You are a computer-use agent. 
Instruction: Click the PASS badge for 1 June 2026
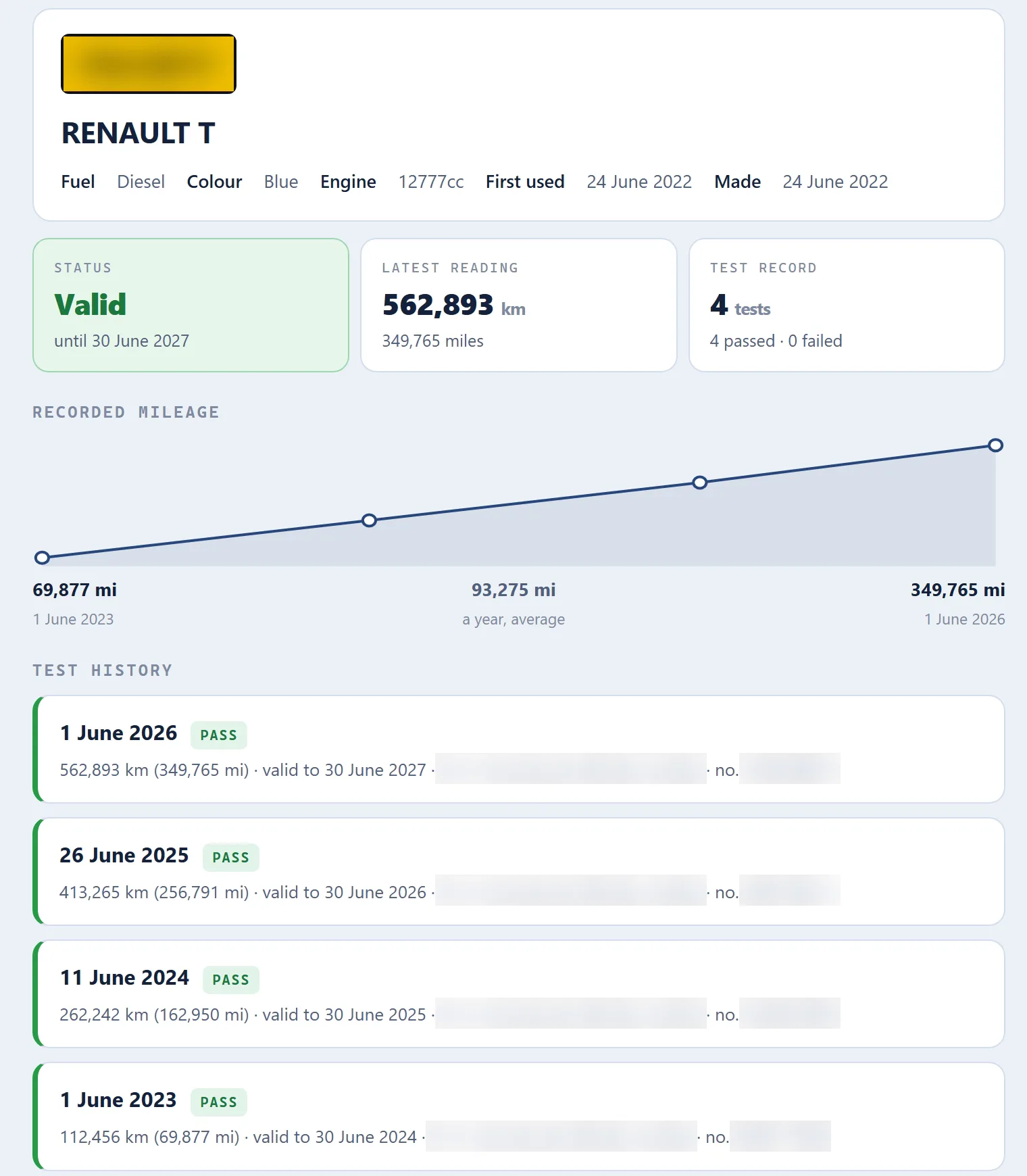pyautogui.click(x=218, y=735)
